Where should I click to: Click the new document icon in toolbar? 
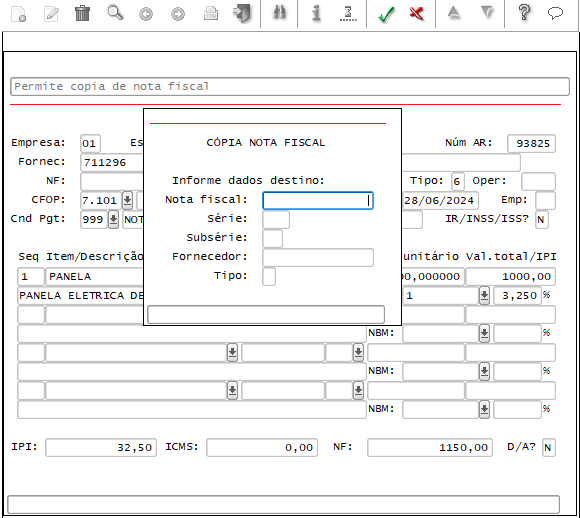pyautogui.click(x=18, y=14)
